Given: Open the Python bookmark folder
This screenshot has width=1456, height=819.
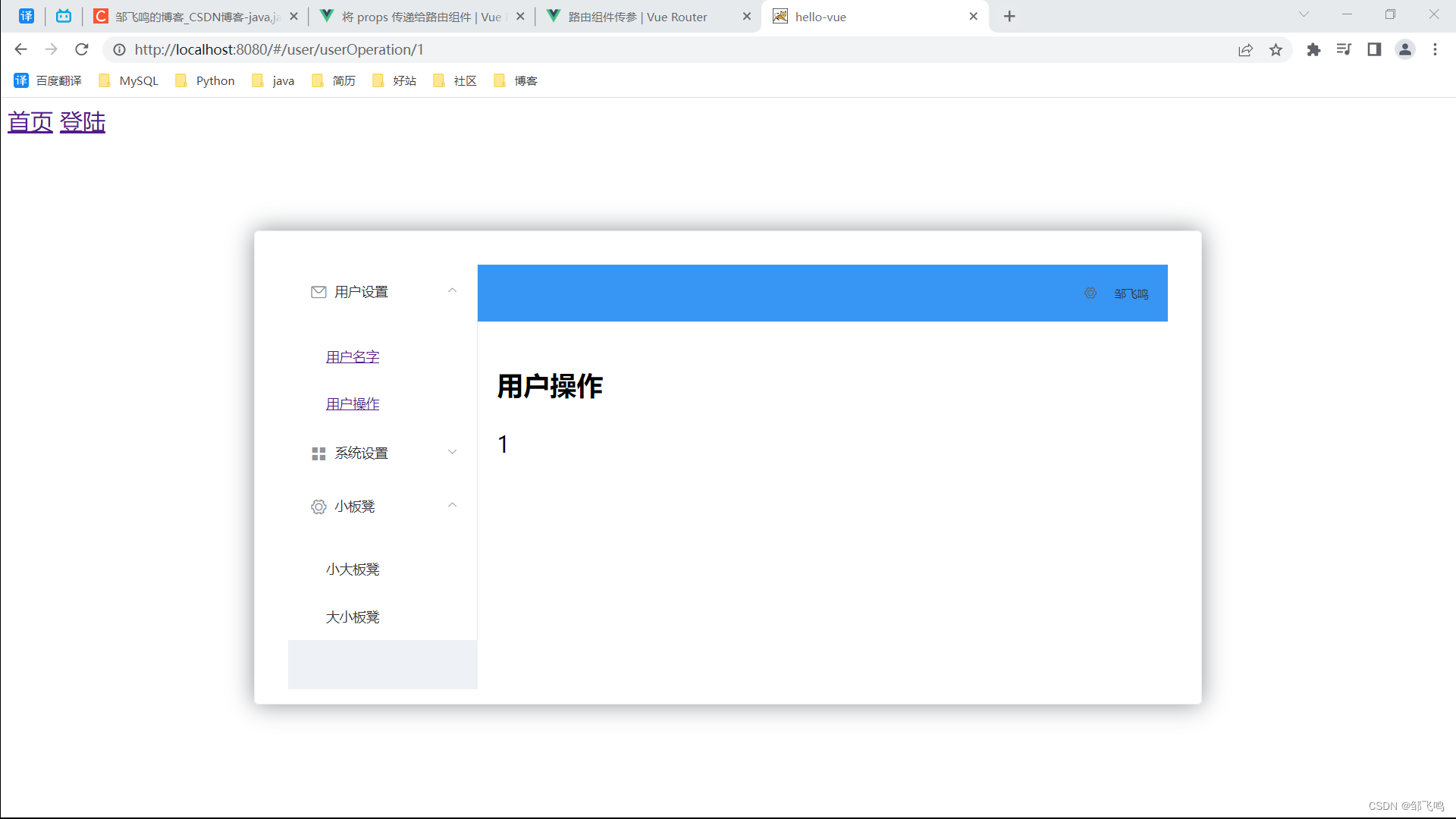Looking at the screenshot, I should 205,80.
